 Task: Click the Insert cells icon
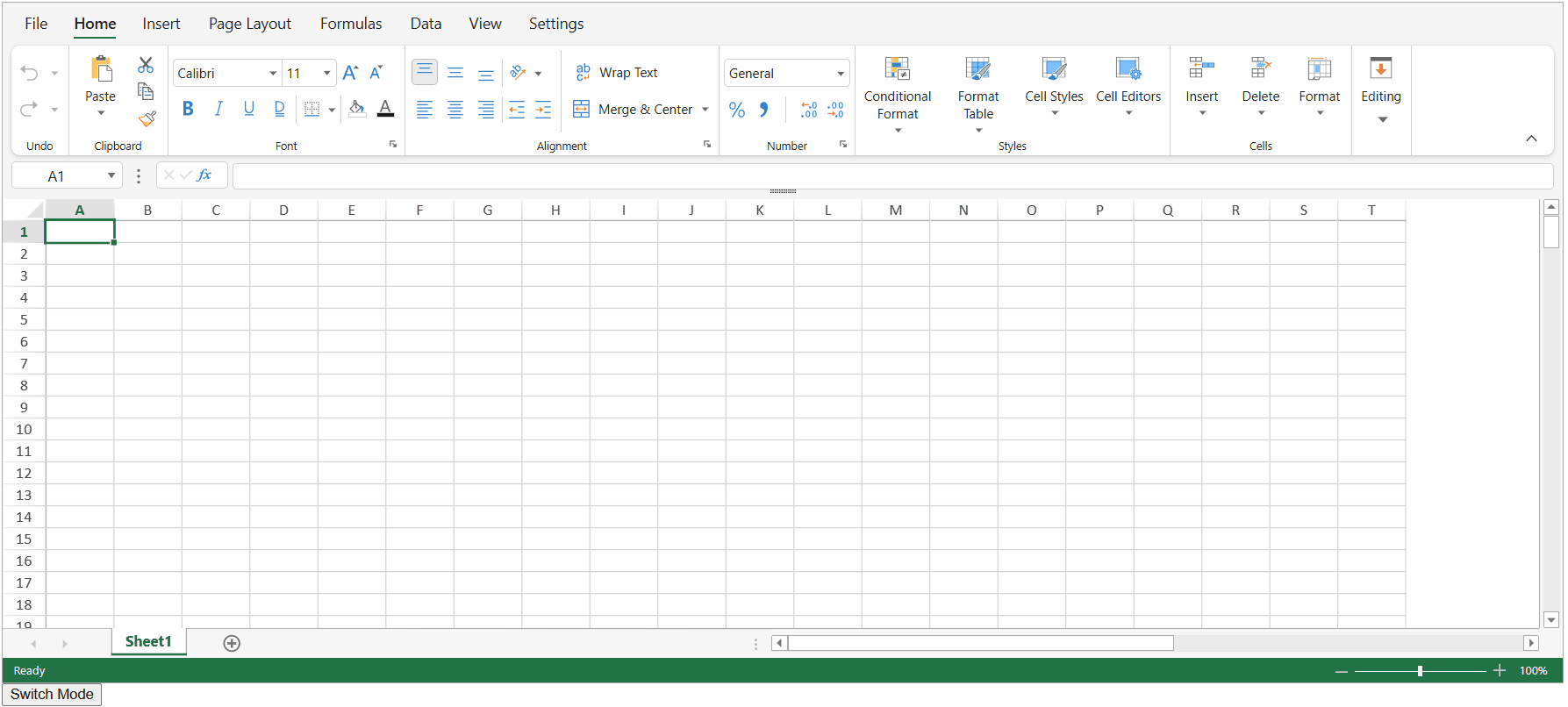point(1201,68)
